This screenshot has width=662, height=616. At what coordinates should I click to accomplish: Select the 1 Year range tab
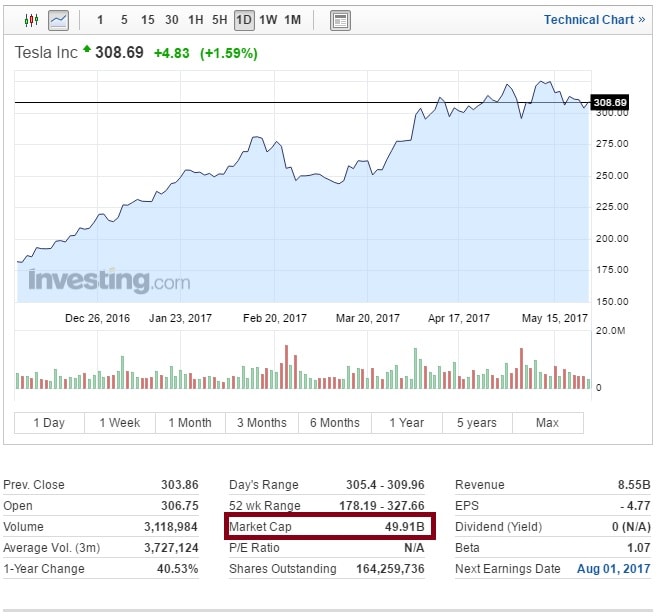click(406, 423)
